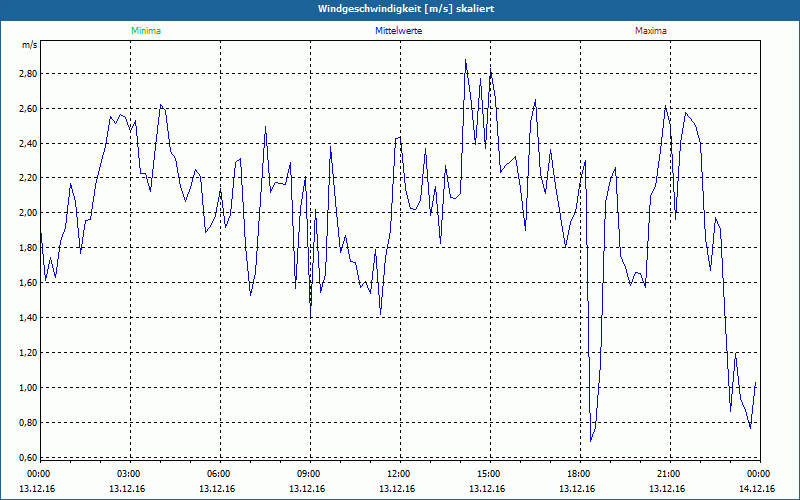Click the 2,20 y-axis value
The width and height of the screenshot is (800, 500).
[29, 178]
